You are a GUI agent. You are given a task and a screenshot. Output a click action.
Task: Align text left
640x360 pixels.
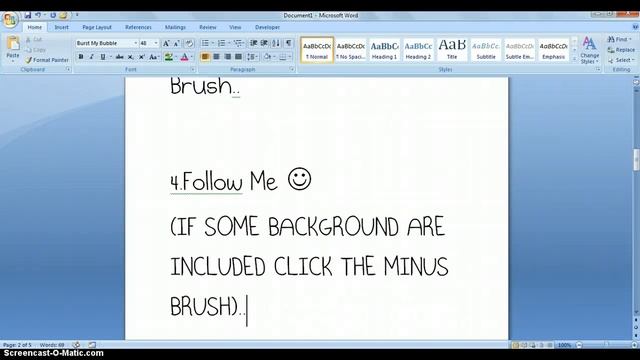pos(205,57)
